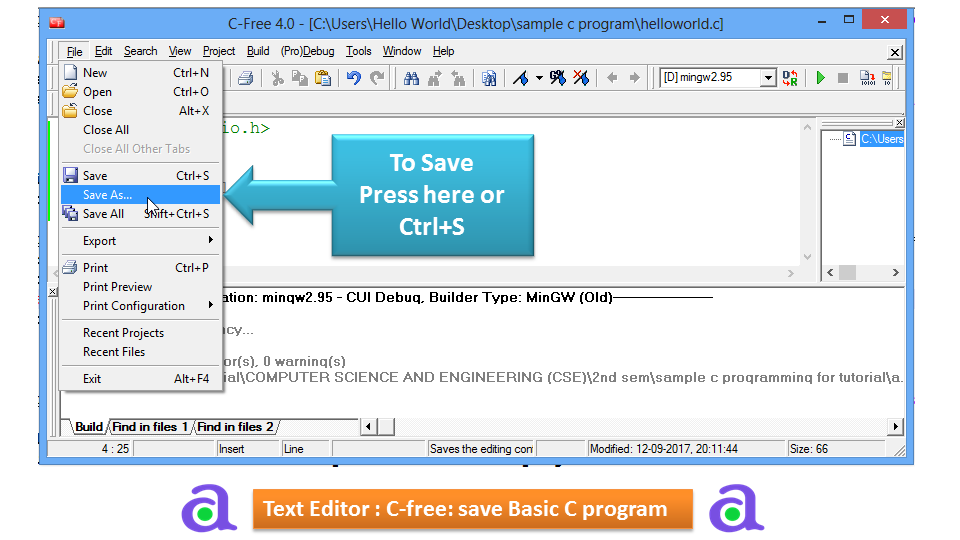960x540 pixels.
Task: Click the Find Next binoculars icon
Action: (435, 78)
